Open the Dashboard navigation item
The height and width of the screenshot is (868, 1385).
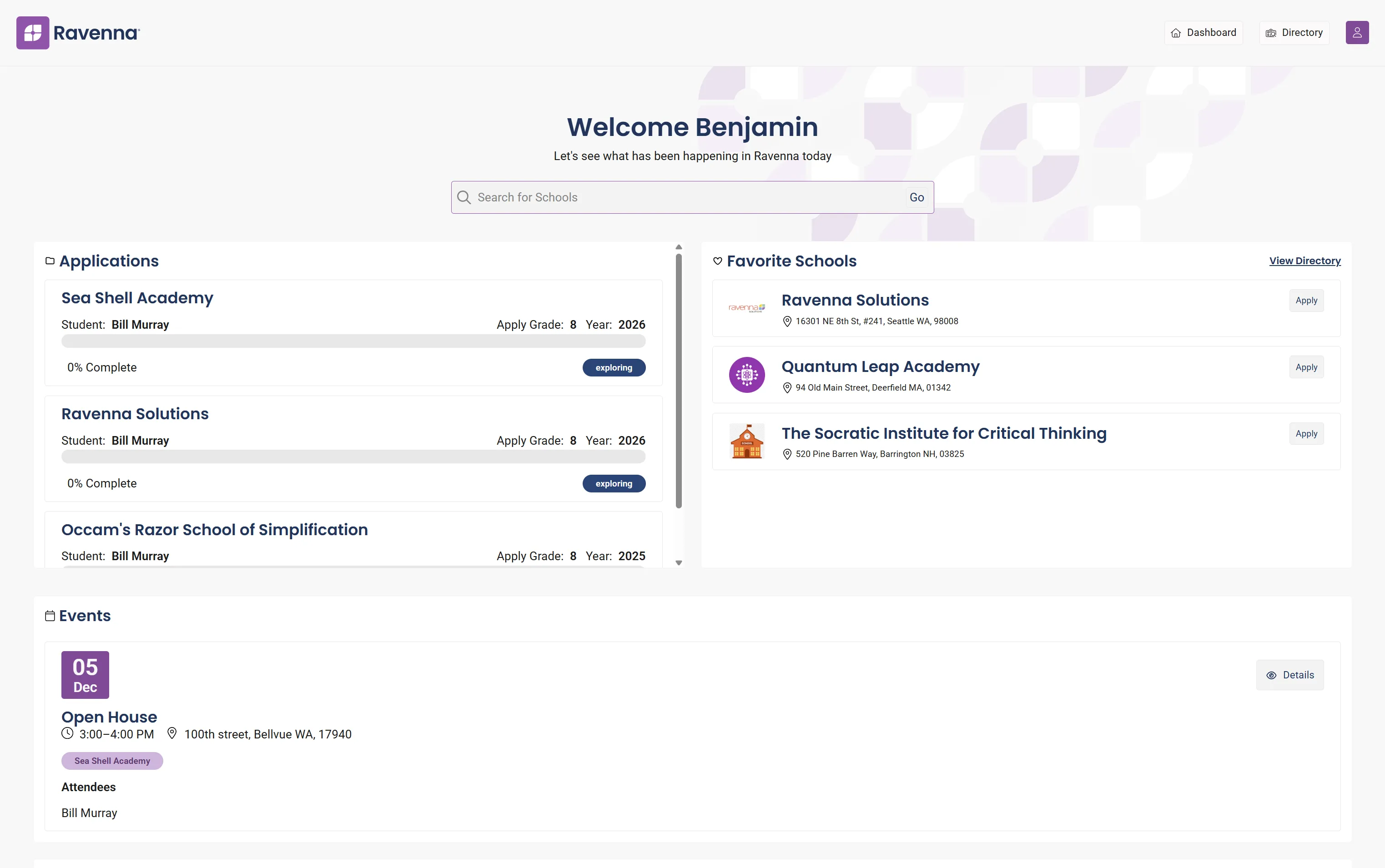1203,32
